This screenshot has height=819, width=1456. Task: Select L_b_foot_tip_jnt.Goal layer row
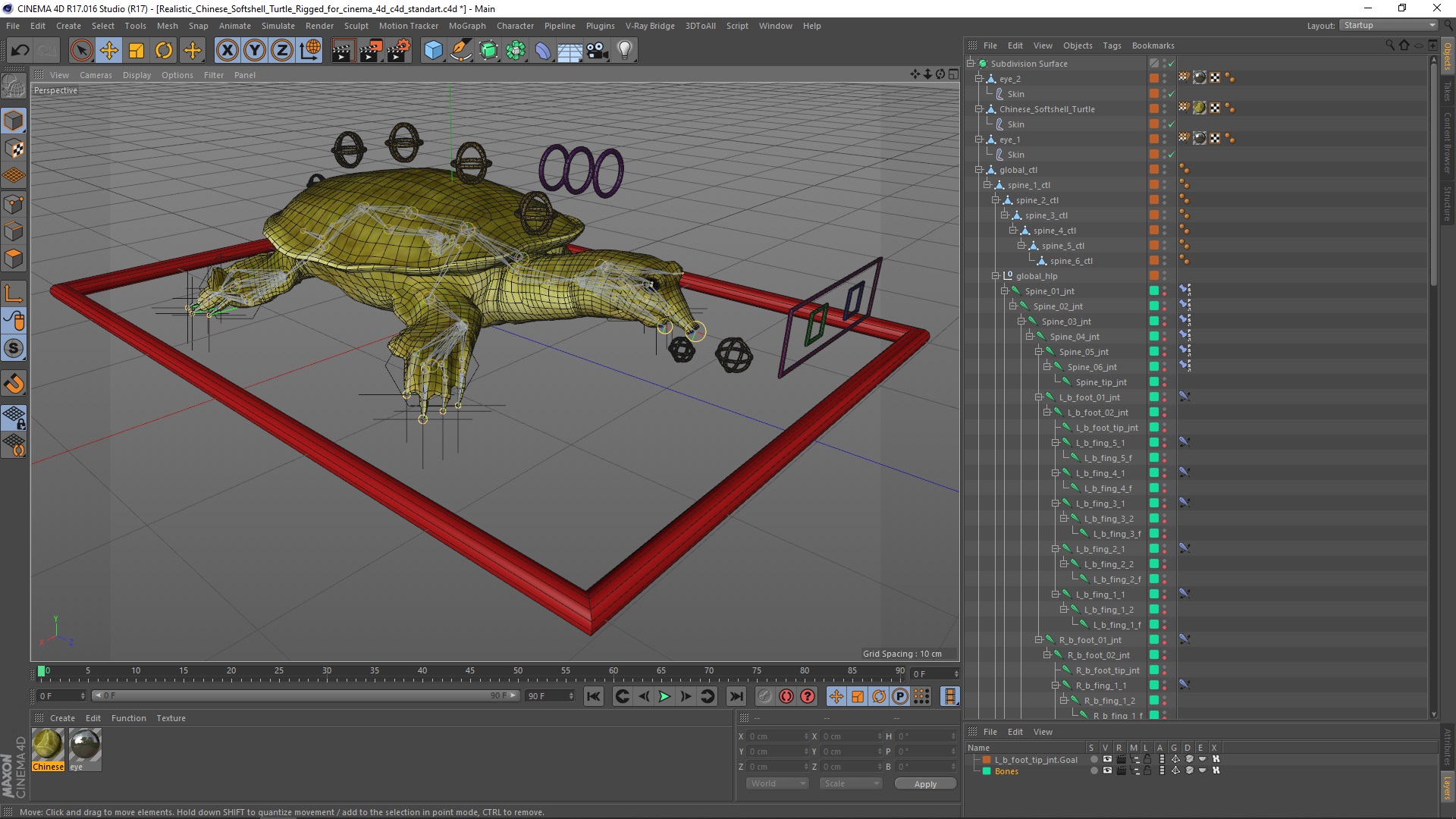click(1036, 759)
